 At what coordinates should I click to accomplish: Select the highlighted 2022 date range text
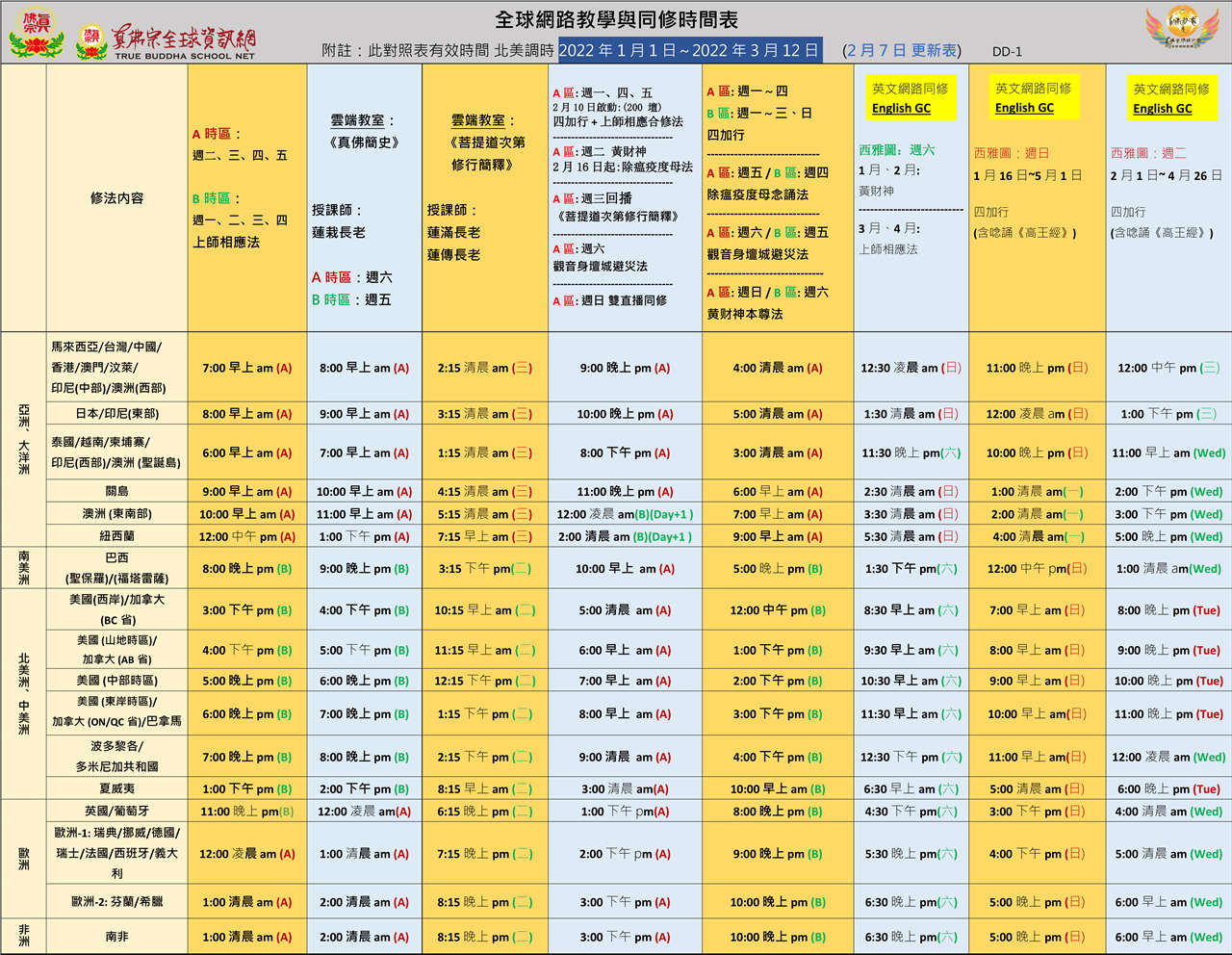tap(689, 50)
